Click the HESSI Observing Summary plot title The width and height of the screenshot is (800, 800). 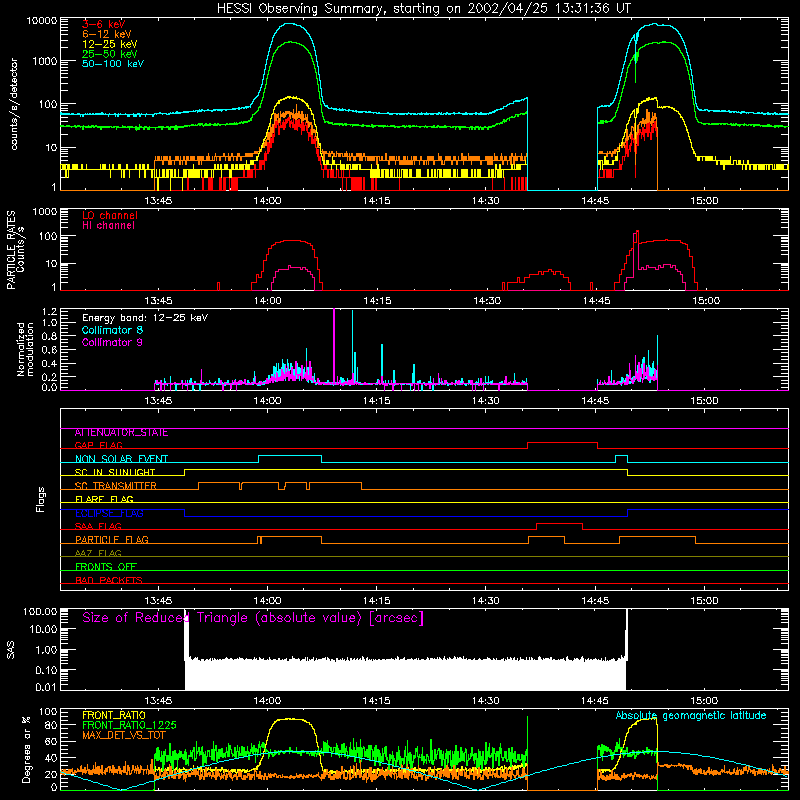pyautogui.click(x=424, y=9)
